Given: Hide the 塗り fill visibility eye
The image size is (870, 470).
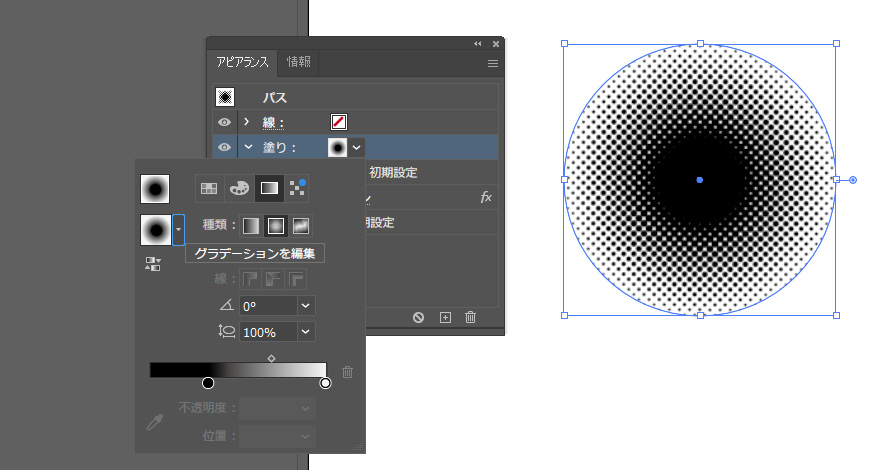Looking at the screenshot, I should (x=225, y=147).
